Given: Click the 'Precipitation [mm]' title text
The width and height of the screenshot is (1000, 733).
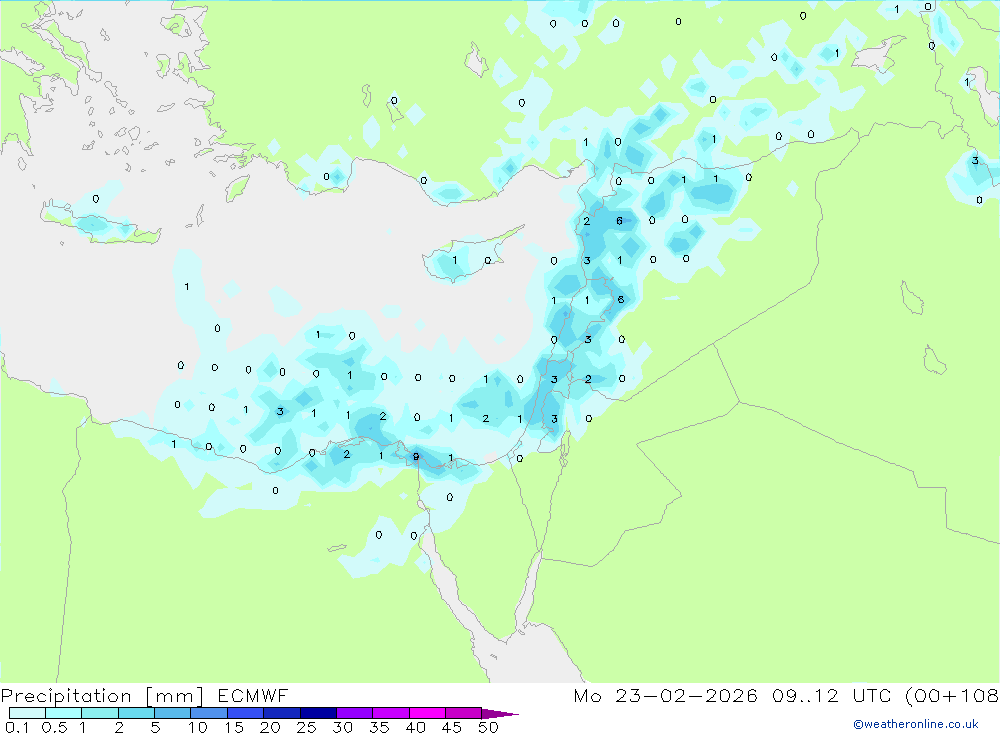Looking at the screenshot, I should 102,696.
